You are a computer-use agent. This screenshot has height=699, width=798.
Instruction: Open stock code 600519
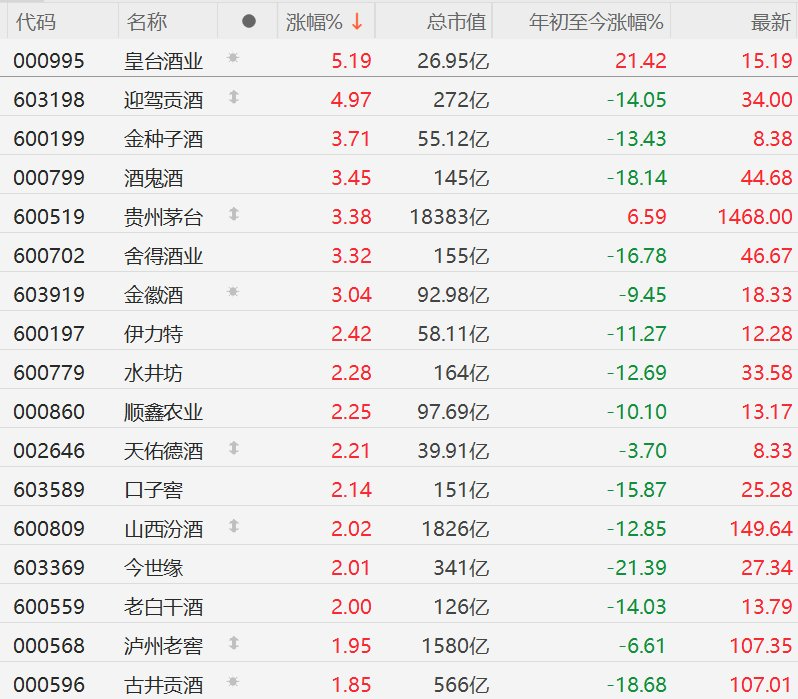coord(49,216)
